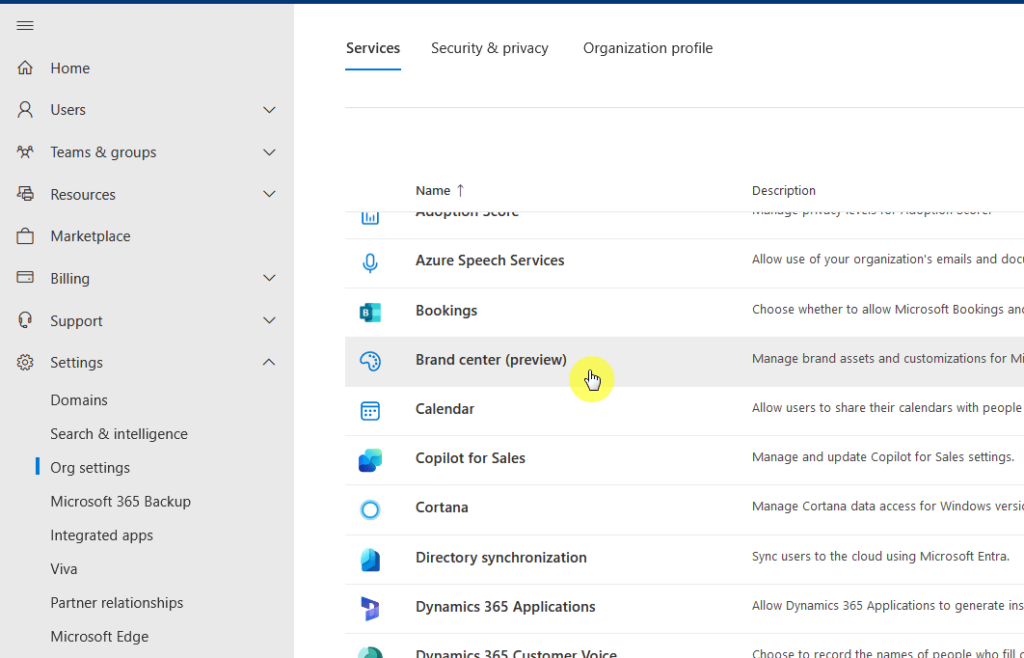Image resolution: width=1024 pixels, height=658 pixels.
Task: Select Org settings in sidebar
Action: tap(90, 467)
